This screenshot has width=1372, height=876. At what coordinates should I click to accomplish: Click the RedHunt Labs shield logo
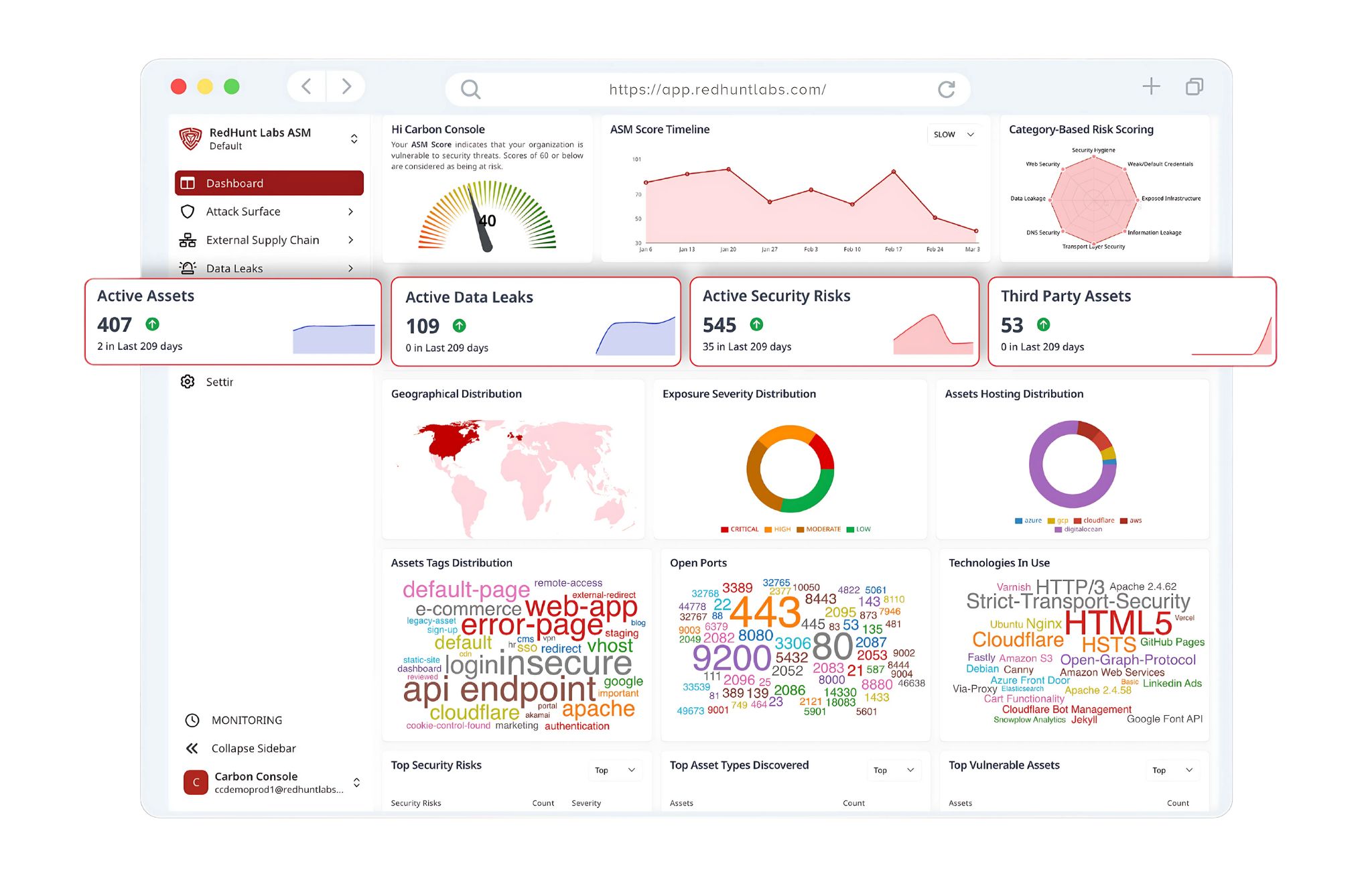pyautogui.click(x=190, y=139)
